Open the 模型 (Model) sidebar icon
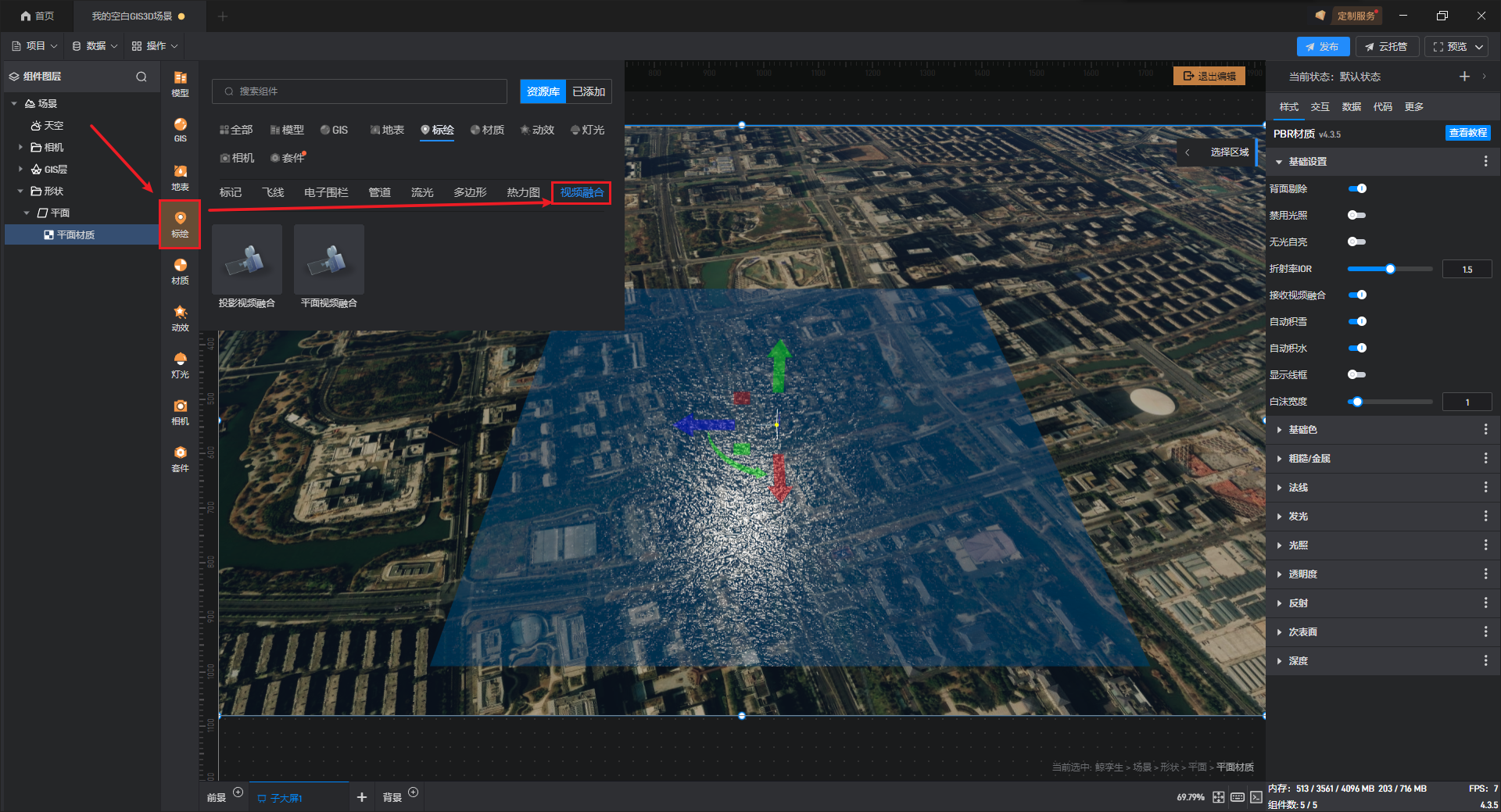This screenshot has width=1501, height=812. 180,83
